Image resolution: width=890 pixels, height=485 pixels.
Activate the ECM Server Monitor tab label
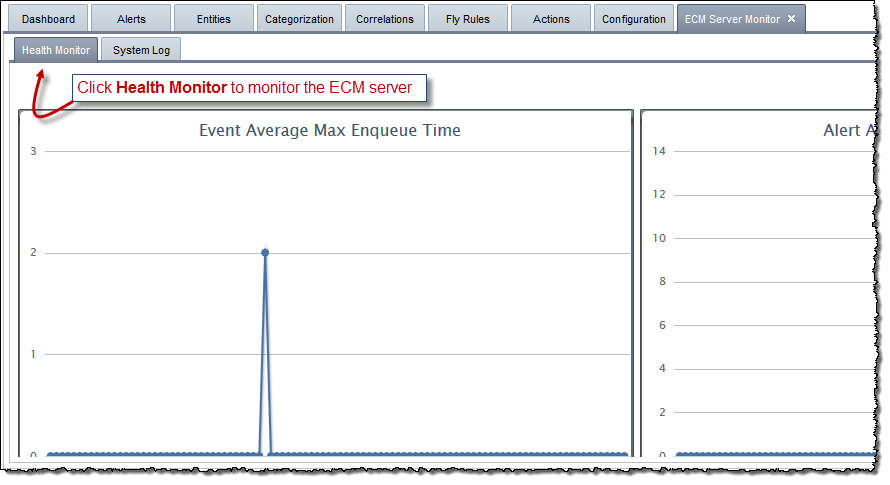coord(732,19)
